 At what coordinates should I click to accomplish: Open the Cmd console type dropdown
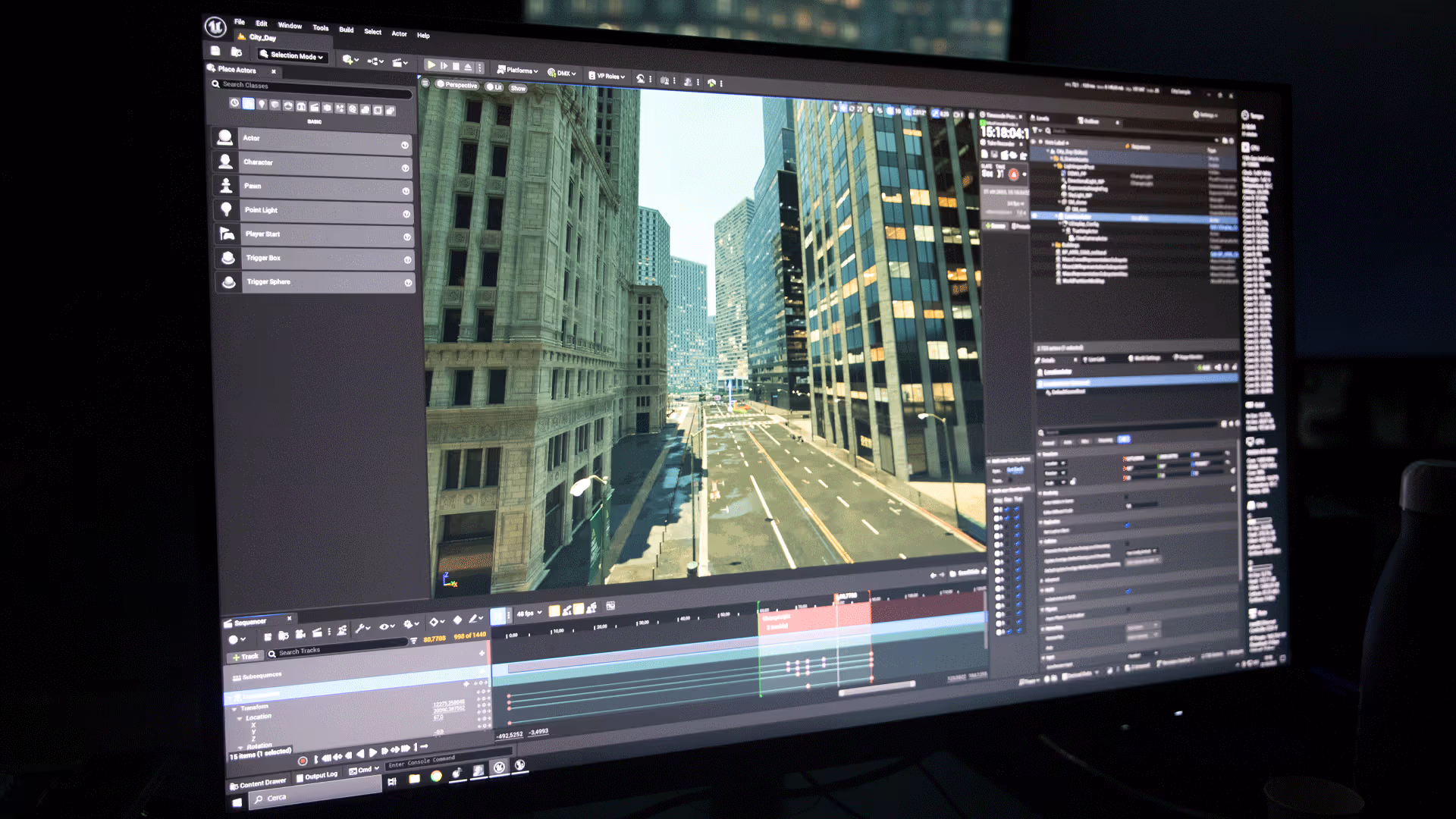pos(364,770)
